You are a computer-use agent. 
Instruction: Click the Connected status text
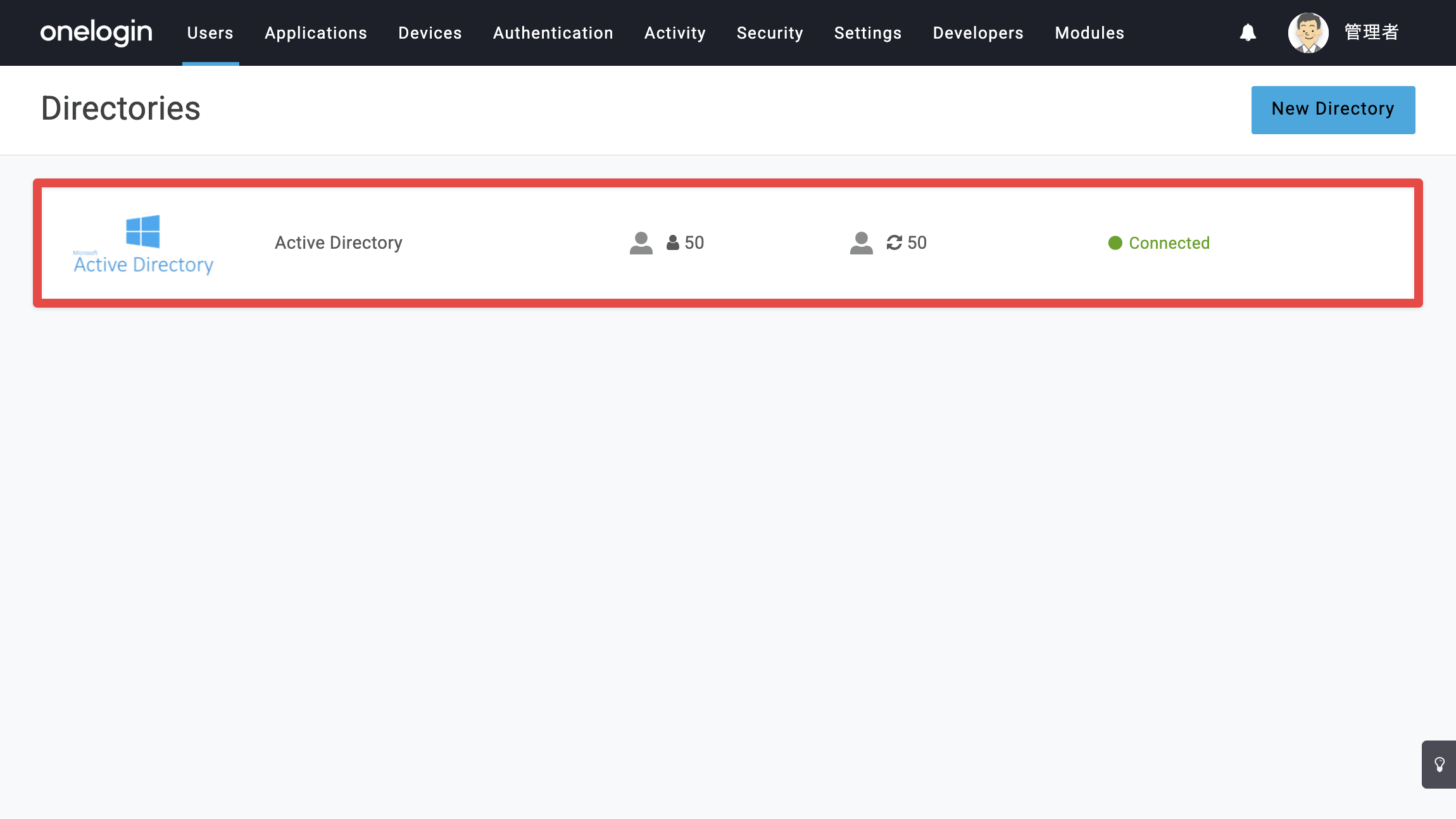(x=1169, y=243)
